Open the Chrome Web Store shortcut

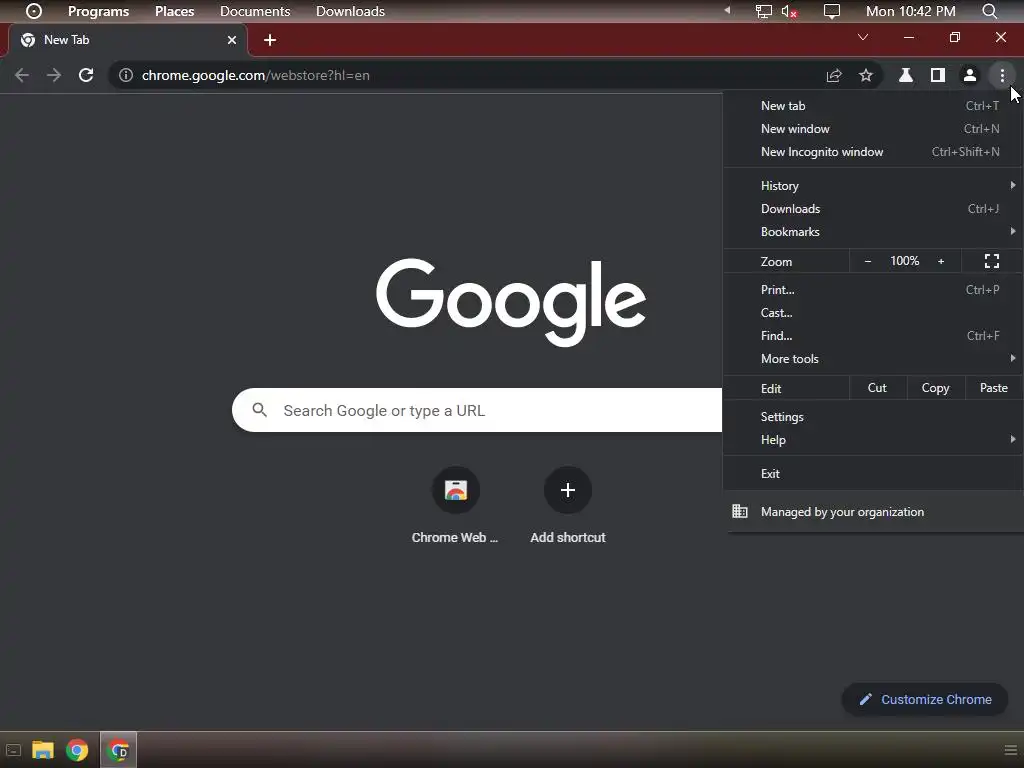(456, 490)
